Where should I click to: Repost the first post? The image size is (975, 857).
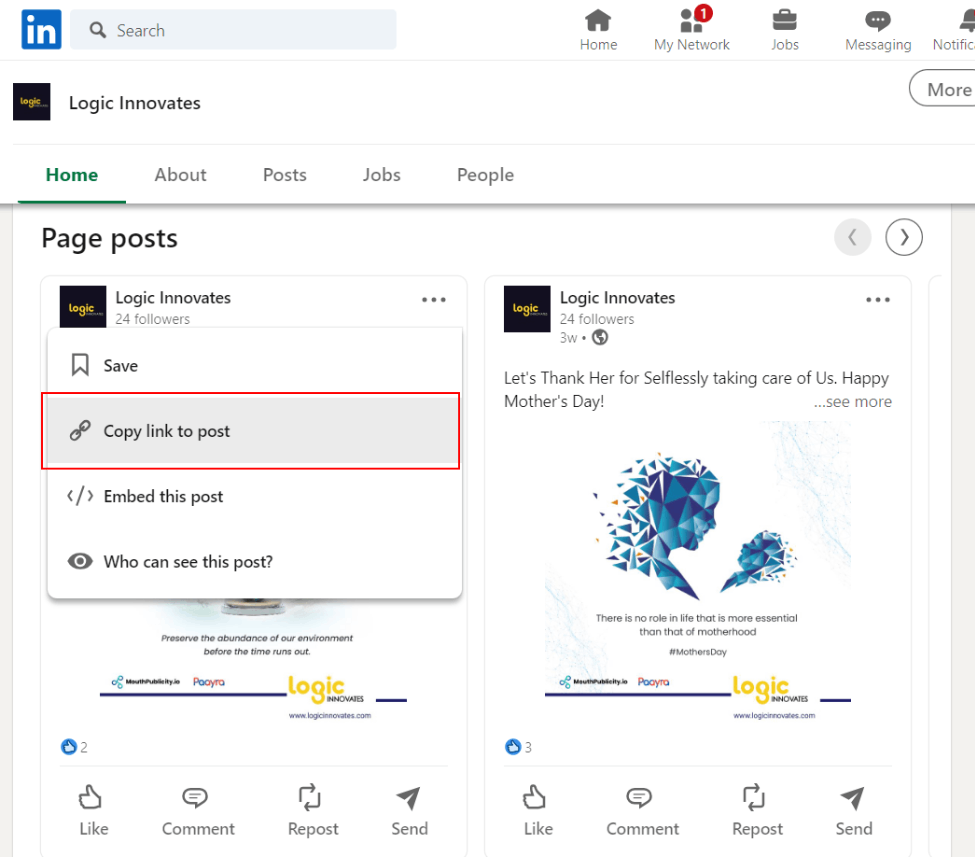coord(312,811)
